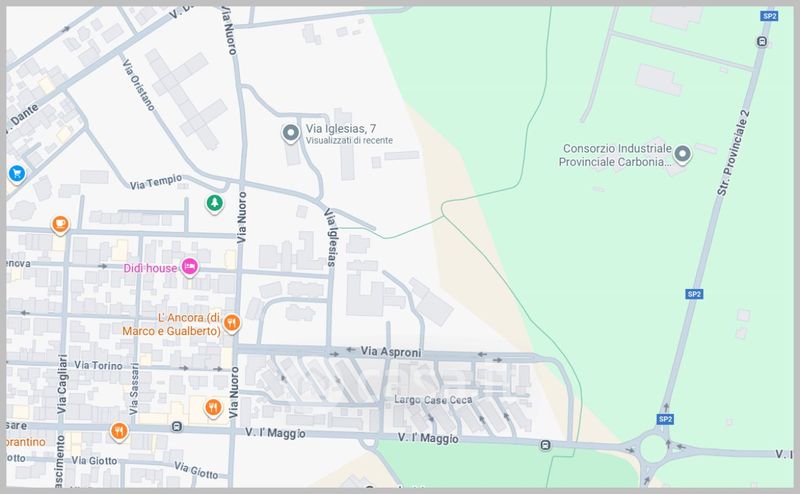Select the Consorzio Industriale Provinciale Carbonia pin
Screen dimensions: 800x494
(683, 154)
